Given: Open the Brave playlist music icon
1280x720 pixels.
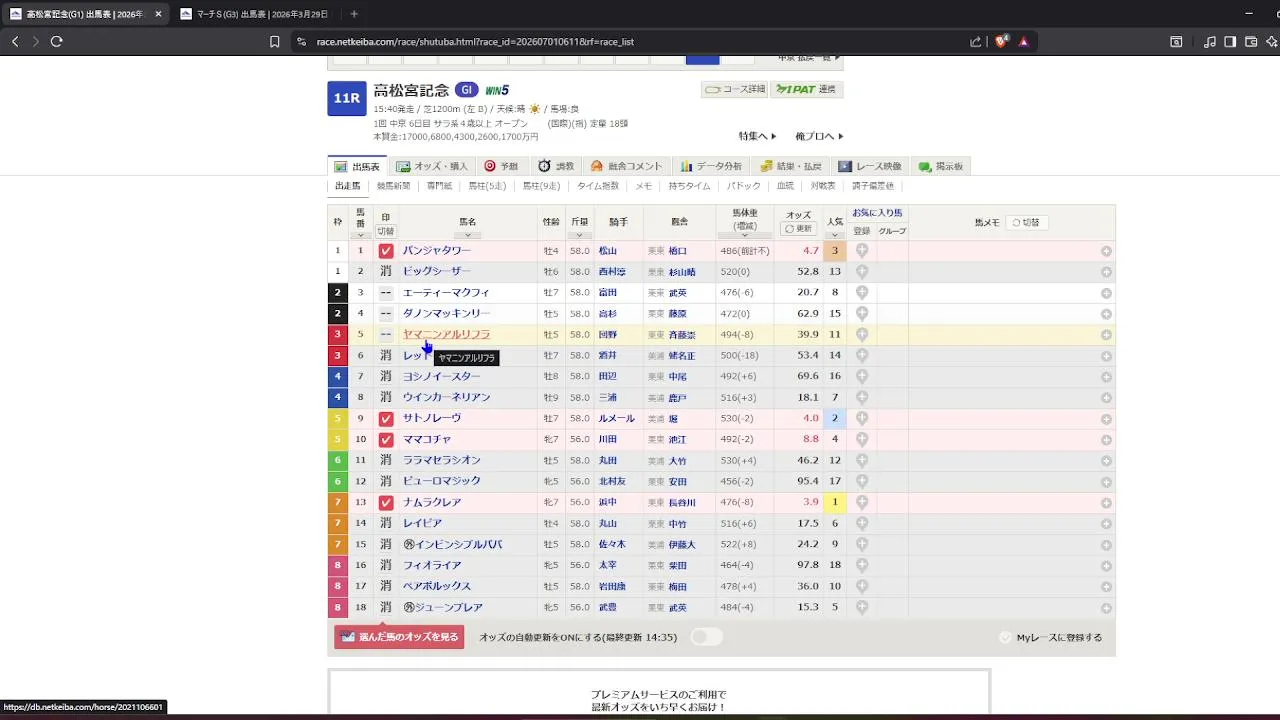Looking at the screenshot, I should click(1210, 41).
